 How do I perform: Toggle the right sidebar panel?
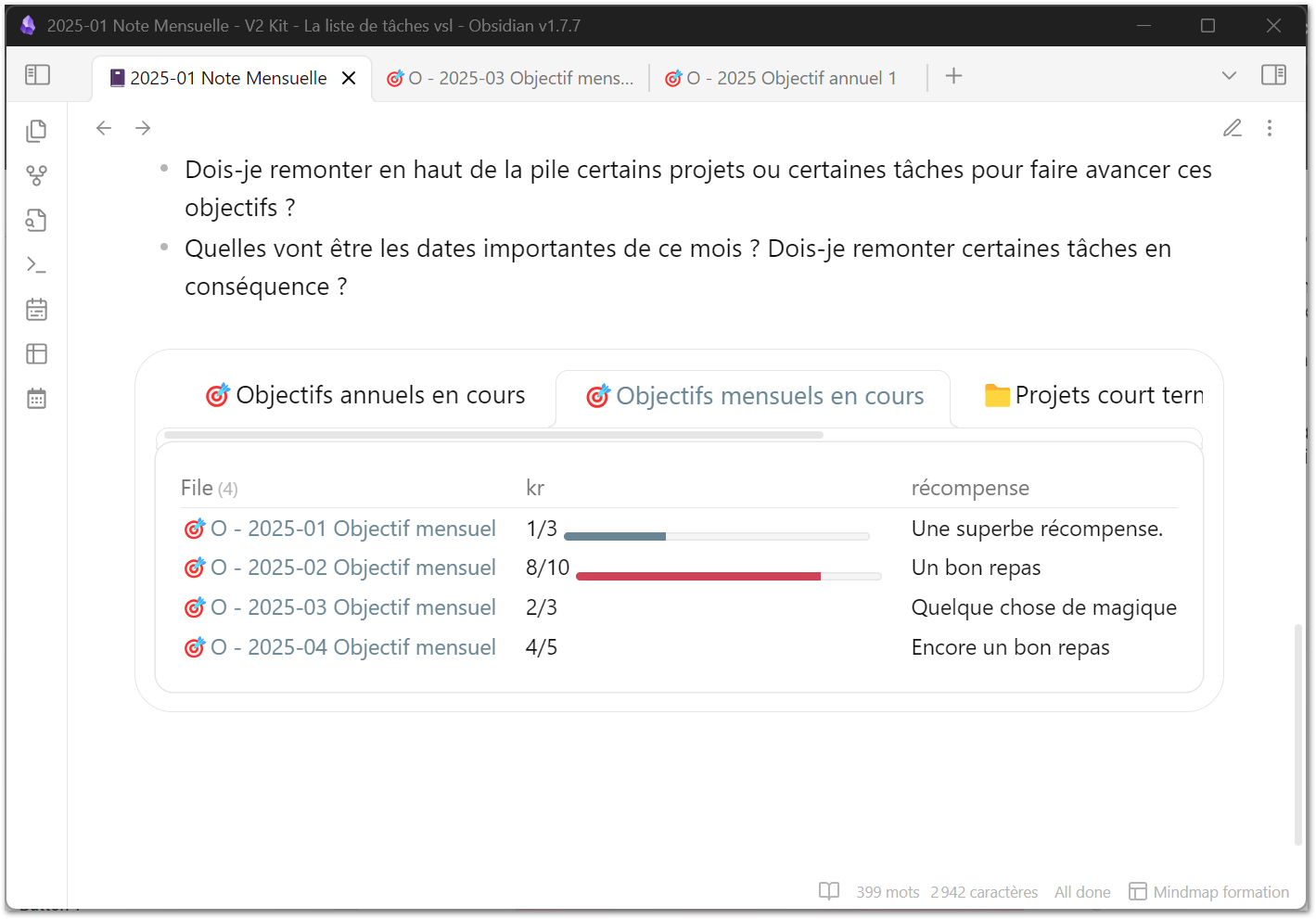pyautogui.click(x=1273, y=75)
